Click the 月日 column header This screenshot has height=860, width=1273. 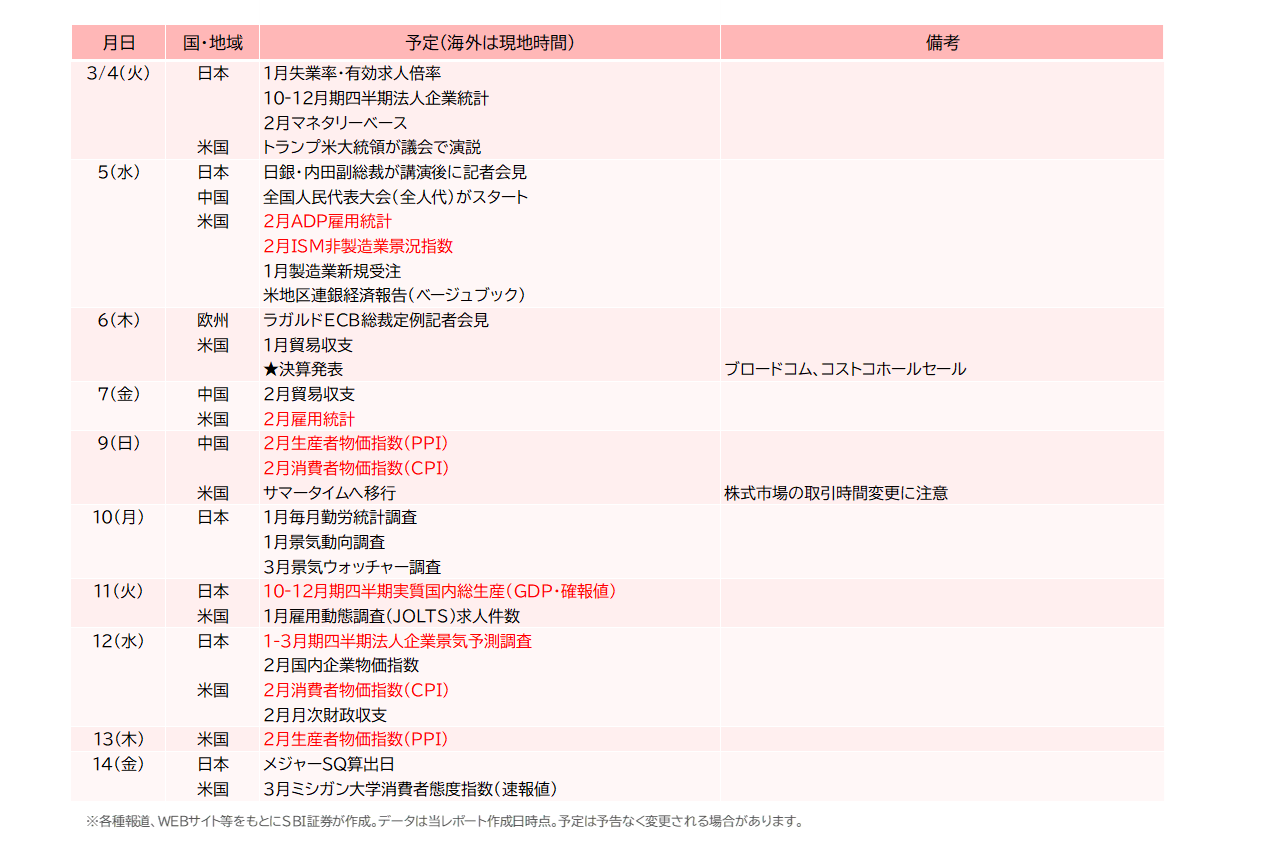tap(119, 43)
